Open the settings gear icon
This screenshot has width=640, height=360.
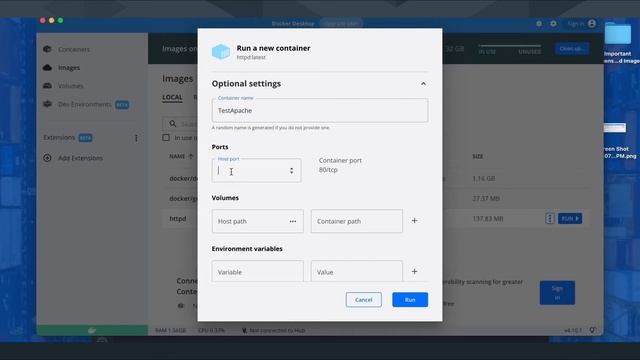553,24
